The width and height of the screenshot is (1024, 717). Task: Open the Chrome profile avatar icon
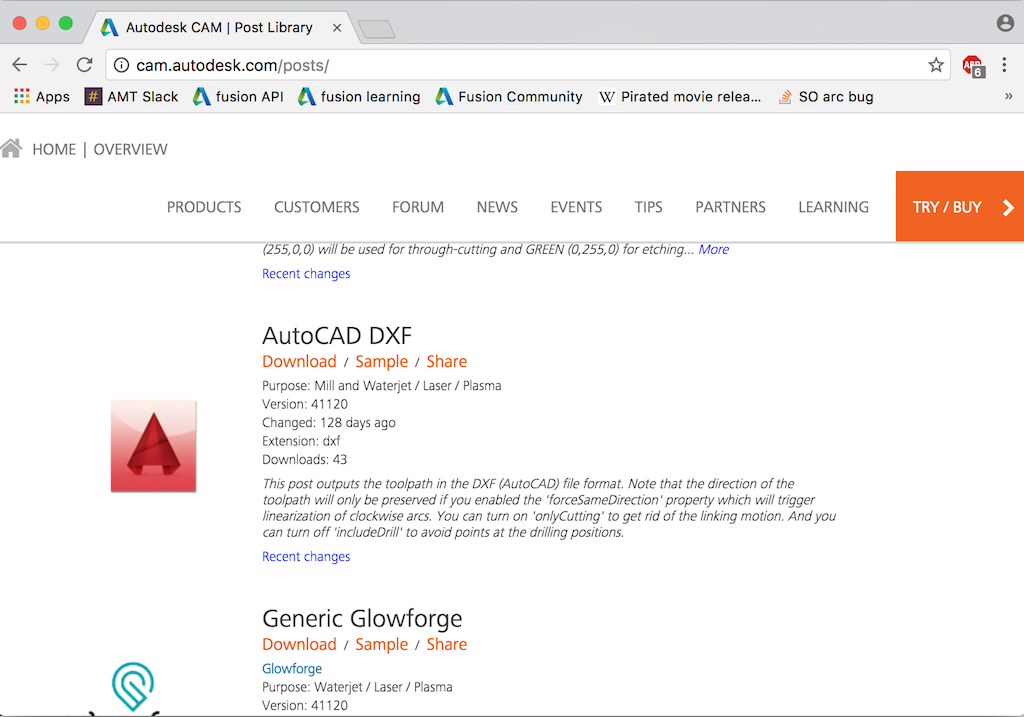[x=1005, y=24]
